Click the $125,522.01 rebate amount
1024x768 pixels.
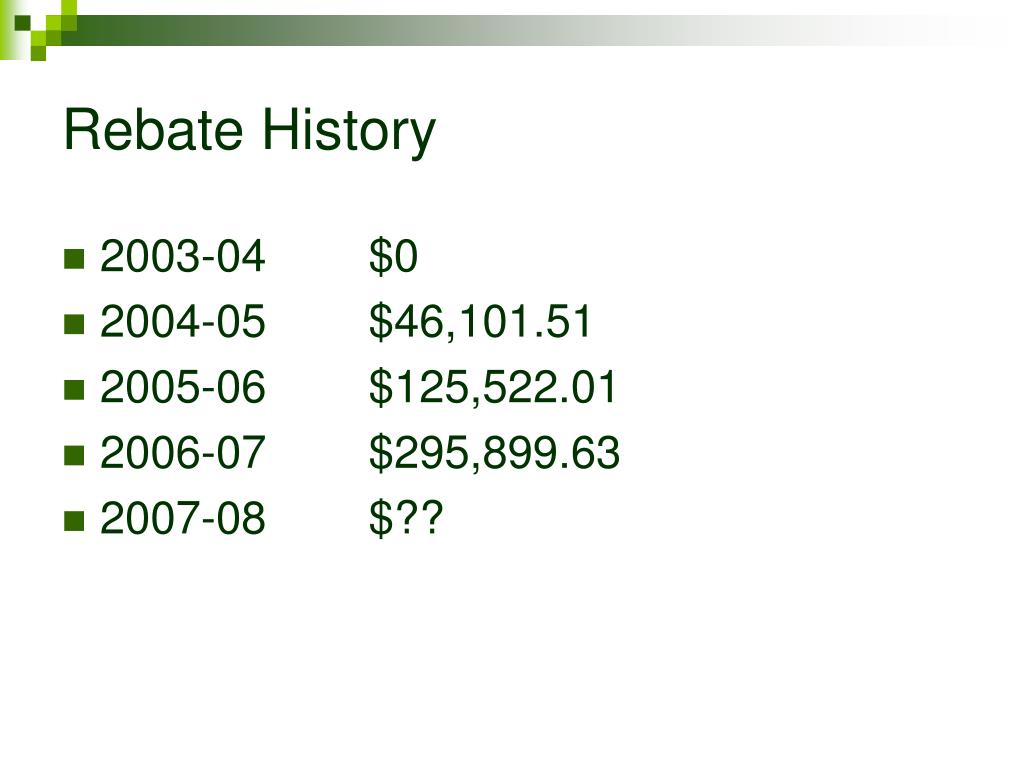pos(493,387)
